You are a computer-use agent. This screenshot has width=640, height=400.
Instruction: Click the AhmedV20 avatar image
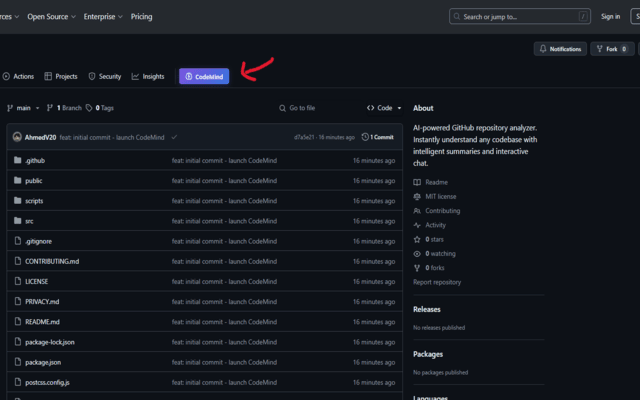tap(17, 137)
